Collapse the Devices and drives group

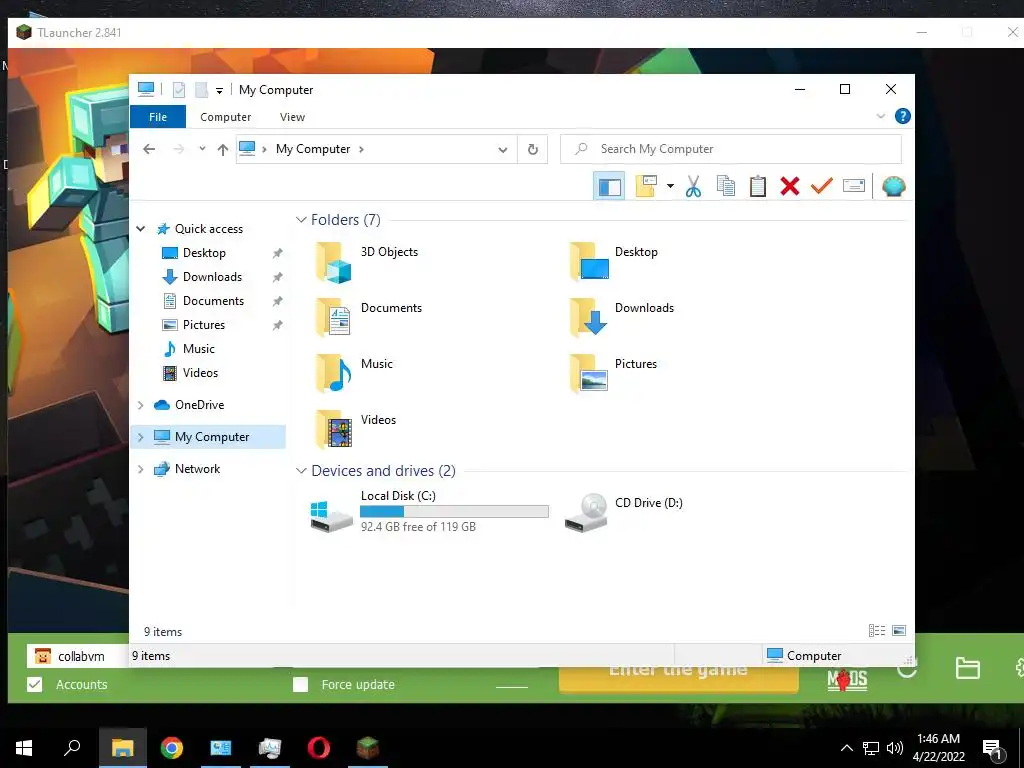[301, 471]
